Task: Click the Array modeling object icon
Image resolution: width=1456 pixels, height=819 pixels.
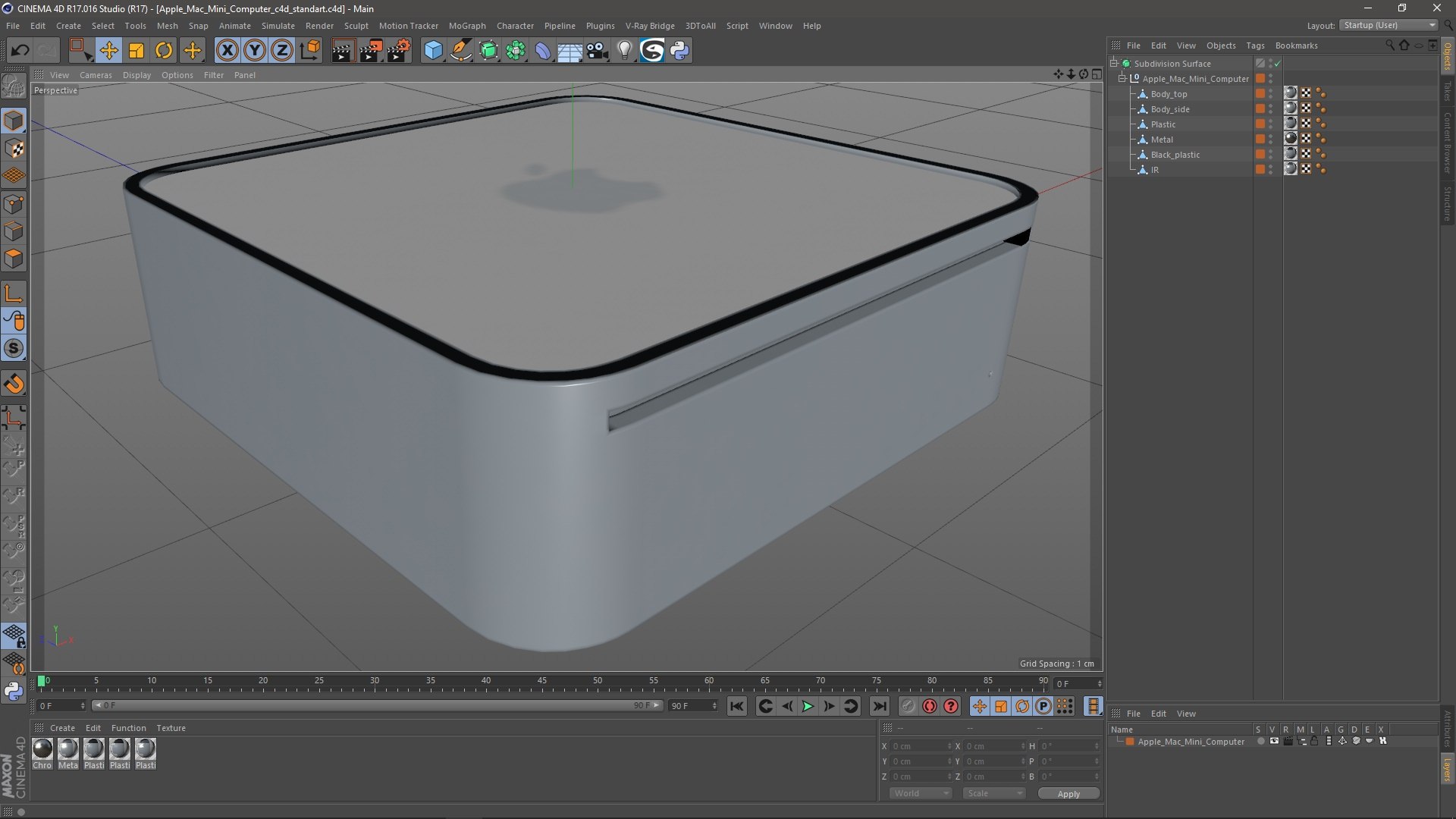Action: point(516,51)
